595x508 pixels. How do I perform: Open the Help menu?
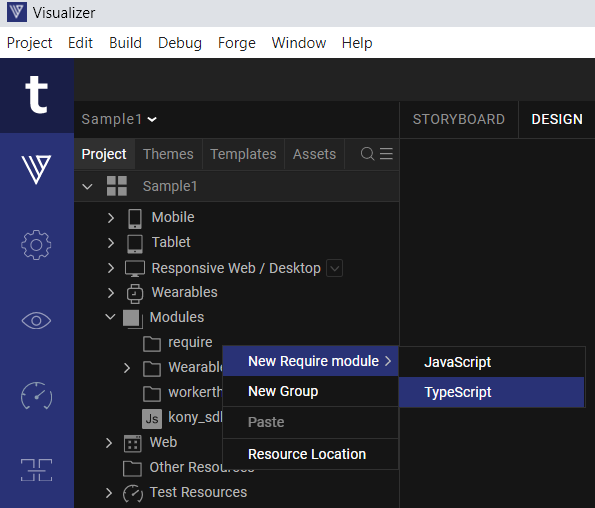tap(357, 43)
